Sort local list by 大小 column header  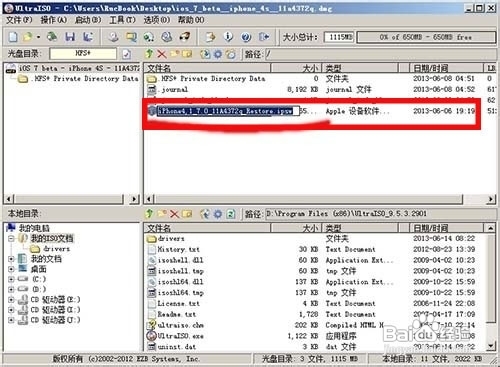click(x=296, y=228)
